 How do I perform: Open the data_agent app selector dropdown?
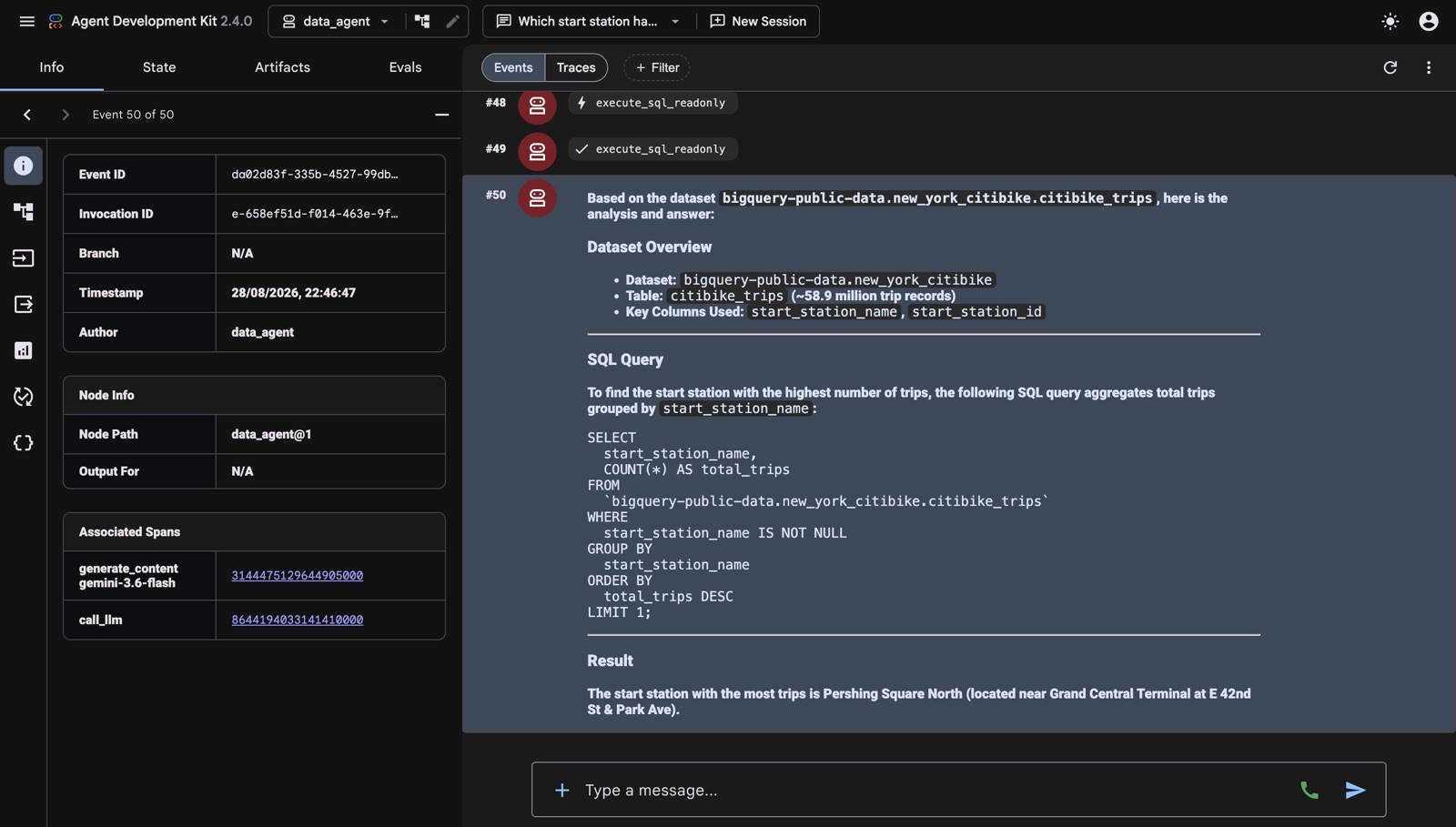pos(336,21)
